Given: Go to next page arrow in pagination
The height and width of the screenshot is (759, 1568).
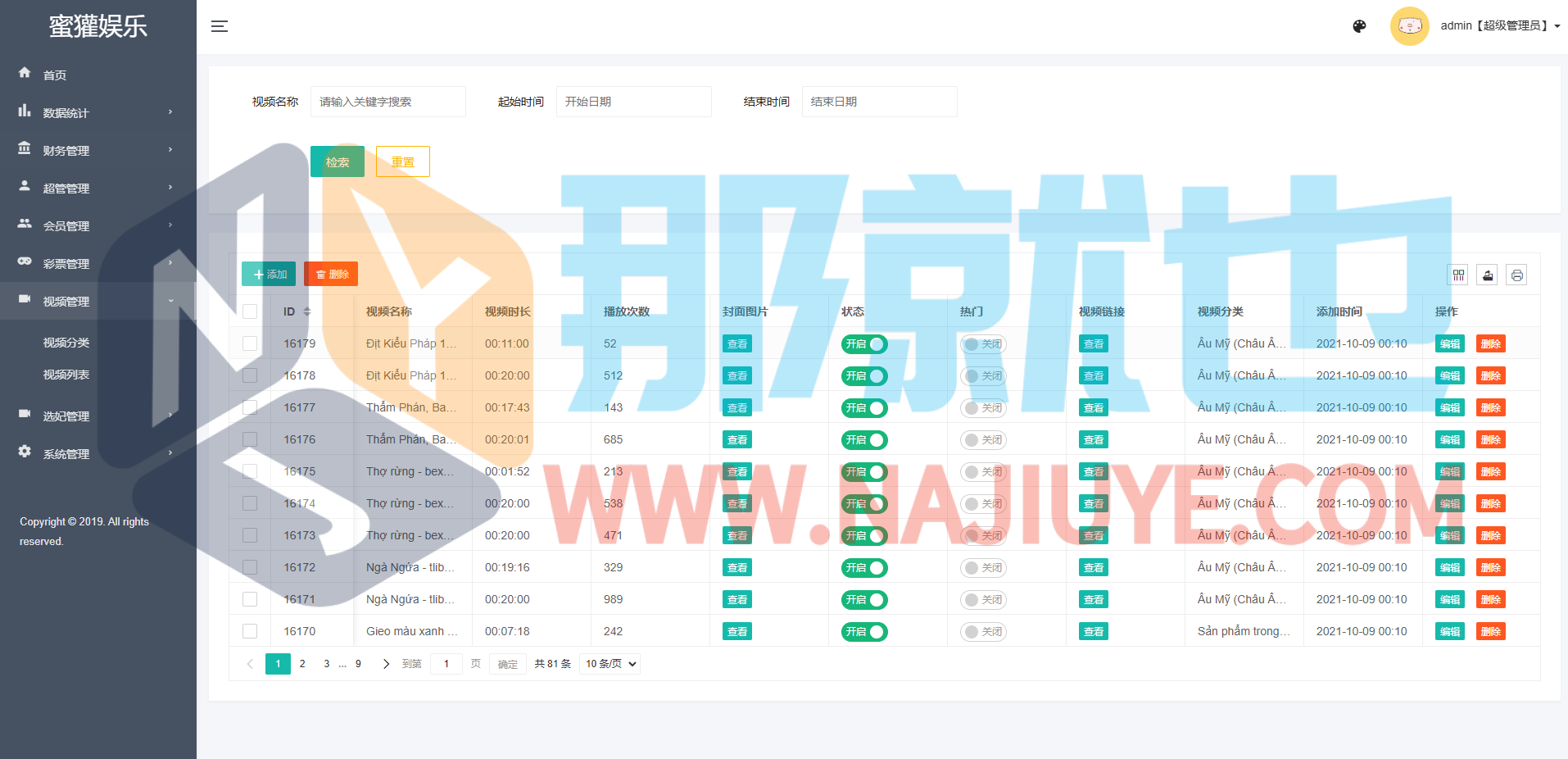Looking at the screenshot, I should pos(386,664).
